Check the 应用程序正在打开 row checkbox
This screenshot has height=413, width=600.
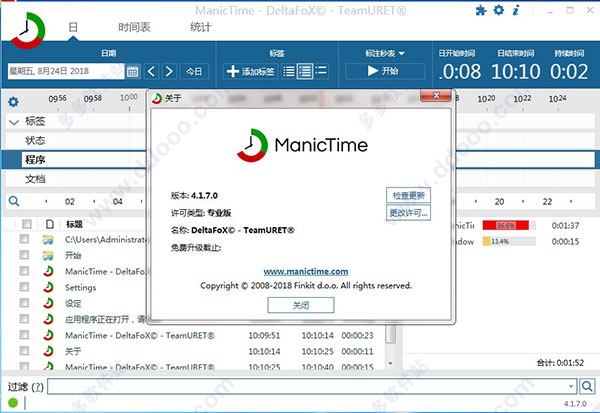(x=24, y=319)
